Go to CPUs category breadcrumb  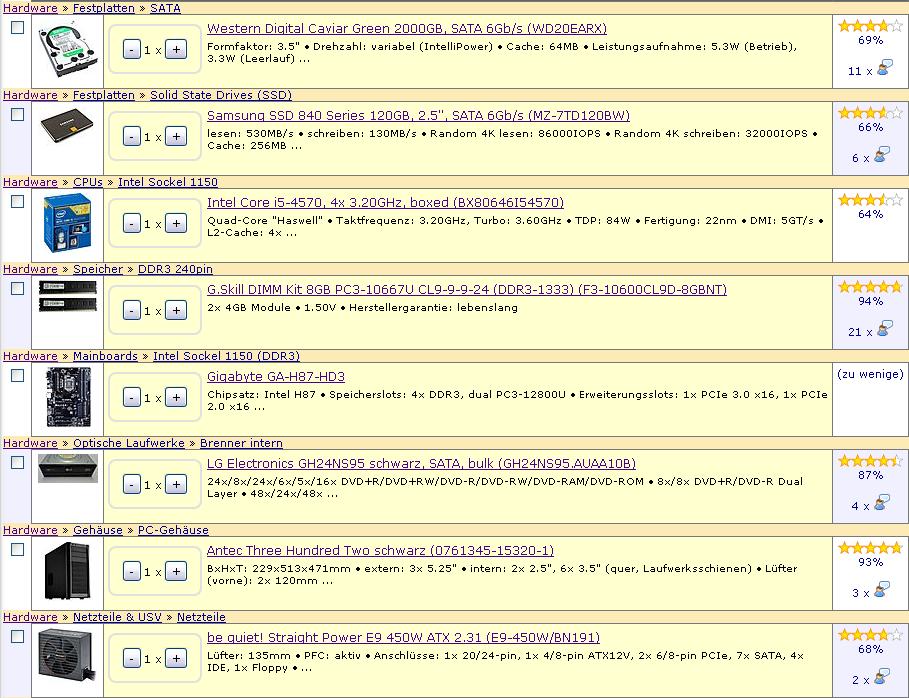pos(88,182)
